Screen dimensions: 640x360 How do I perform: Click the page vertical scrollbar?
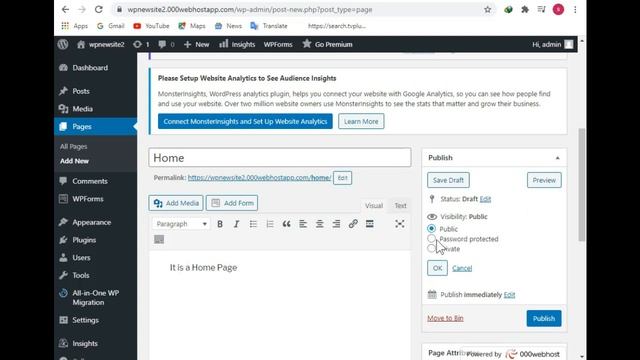(x=582, y=185)
